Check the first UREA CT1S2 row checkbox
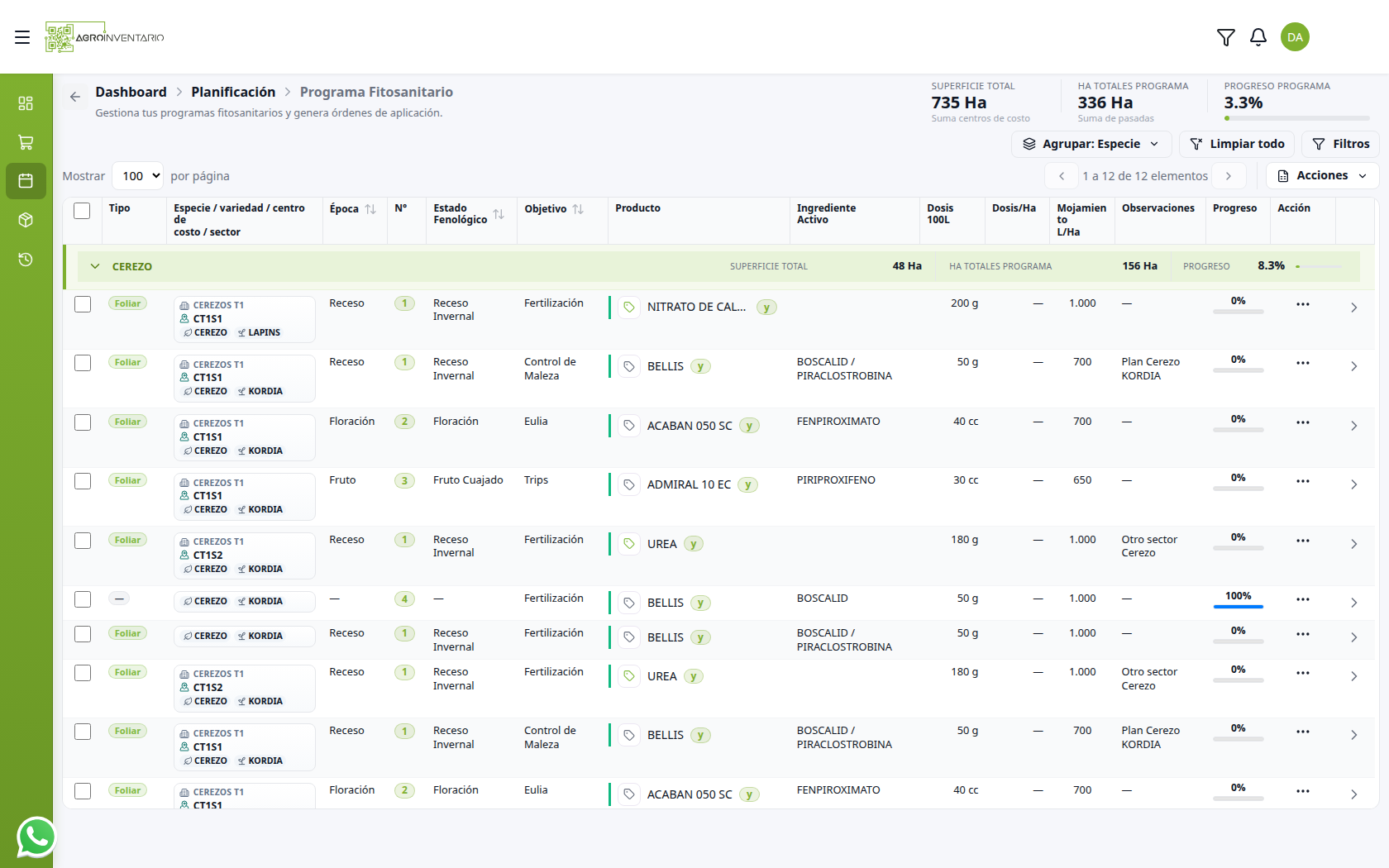The height and width of the screenshot is (868, 1389). pos(83,541)
